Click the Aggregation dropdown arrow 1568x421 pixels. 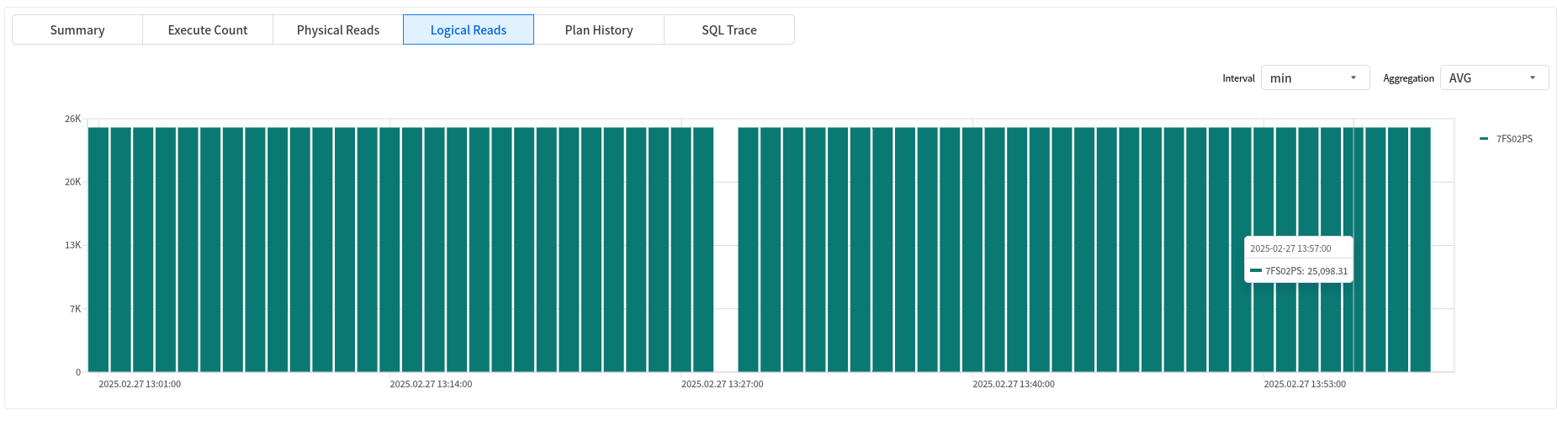pyautogui.click(x=1533, y=78)
